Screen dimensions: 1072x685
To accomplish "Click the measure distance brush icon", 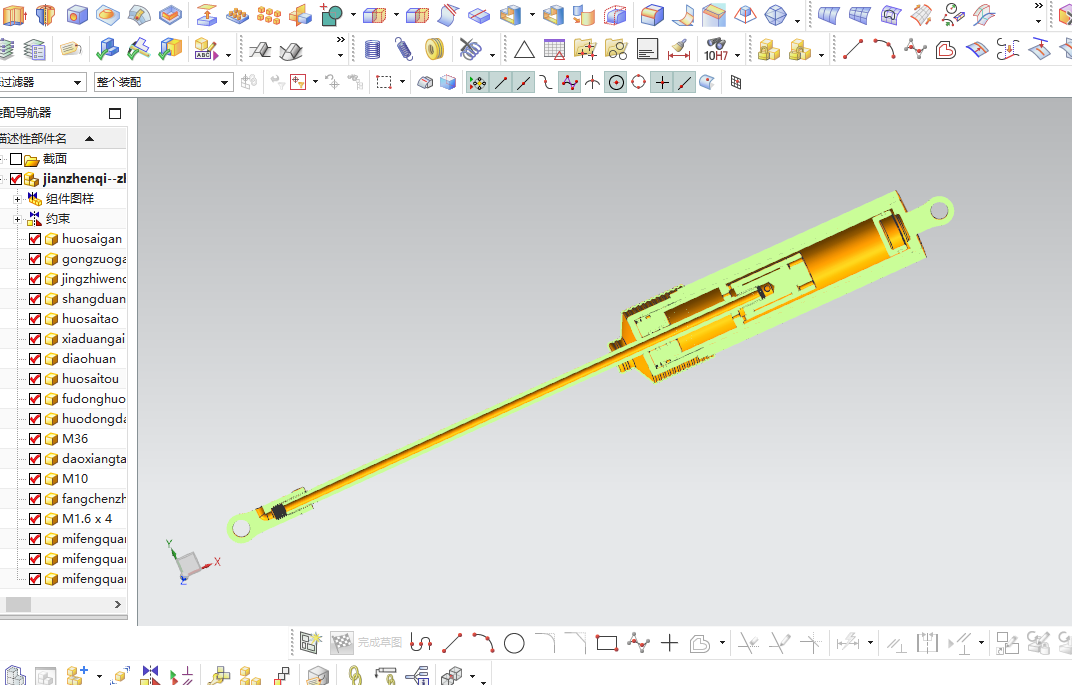I will pos(678,49).
